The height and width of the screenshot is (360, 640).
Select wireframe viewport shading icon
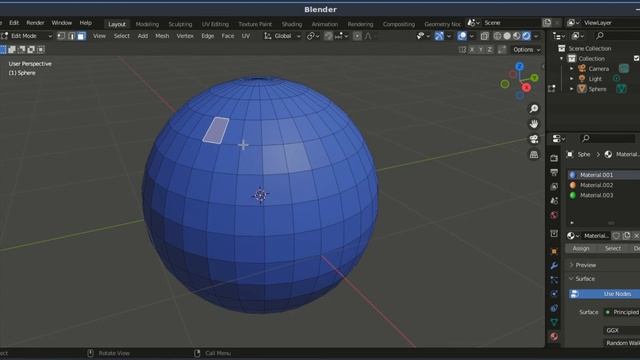(497, 36)
